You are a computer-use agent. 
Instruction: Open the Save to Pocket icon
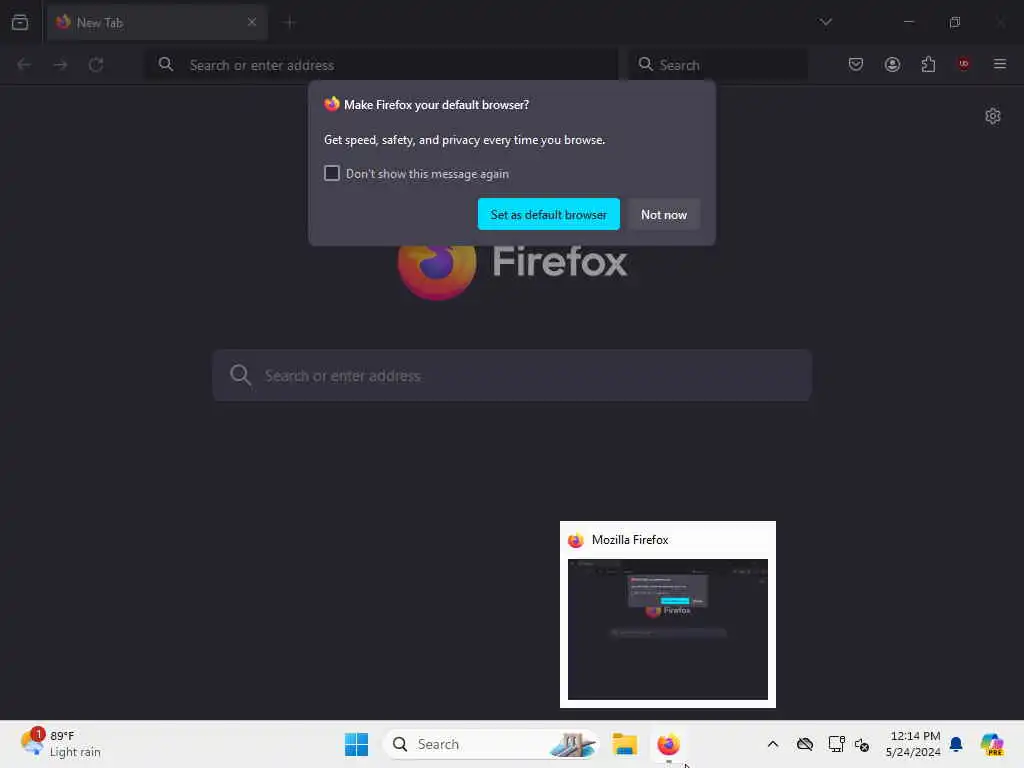856,64
